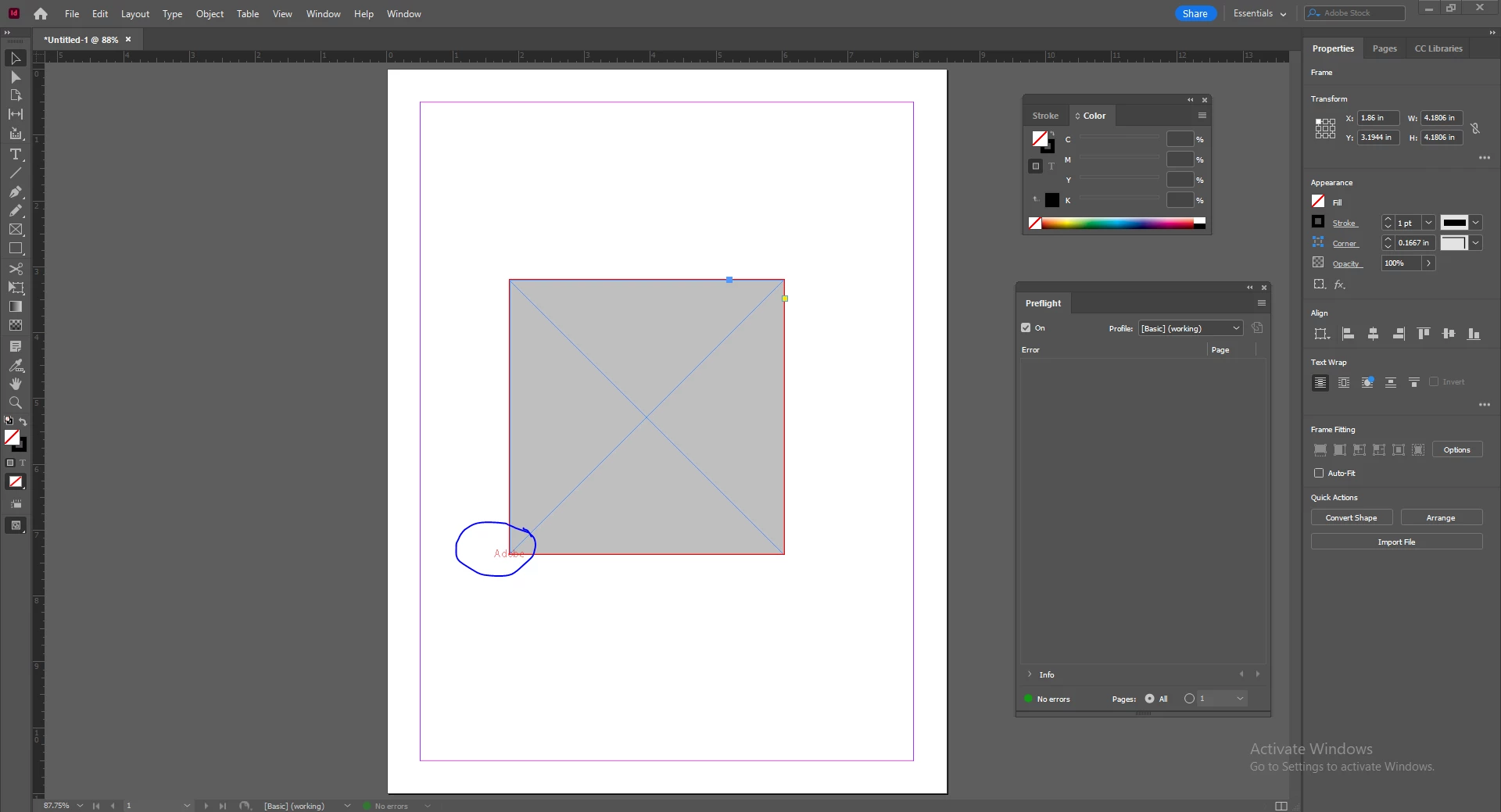1501x812 pixels.
Task: Select the Zoom tool
Action: (16, 402)
